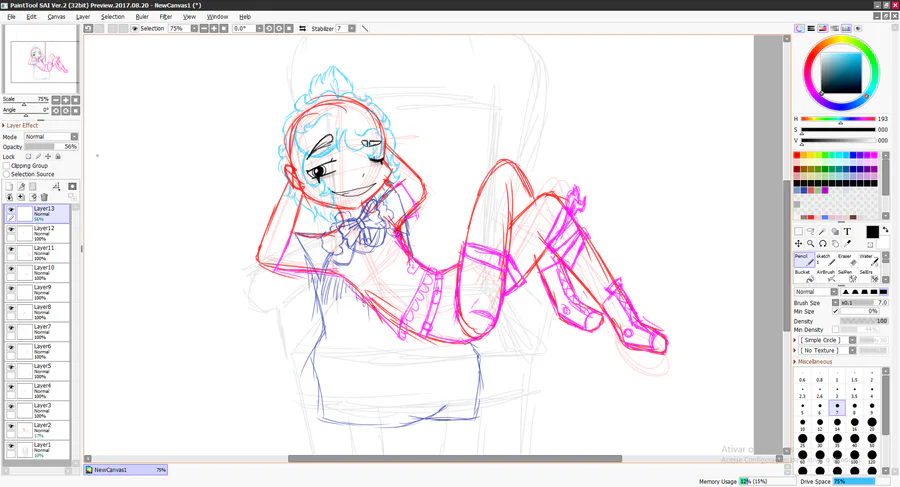Toggle Selection visibility eye in toolbar
Screen dimensions: 900x487
coord(135,28)
